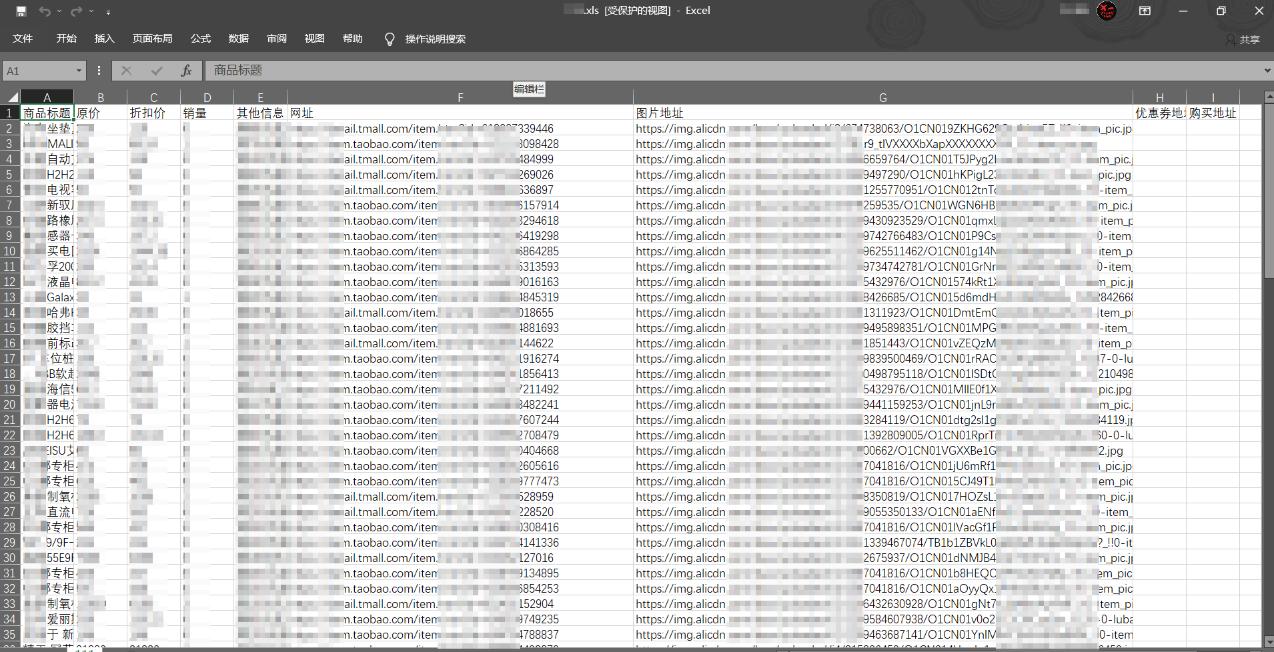Click the Undo arrow icon
This screenshot has width=1274, height=652.
44,11
